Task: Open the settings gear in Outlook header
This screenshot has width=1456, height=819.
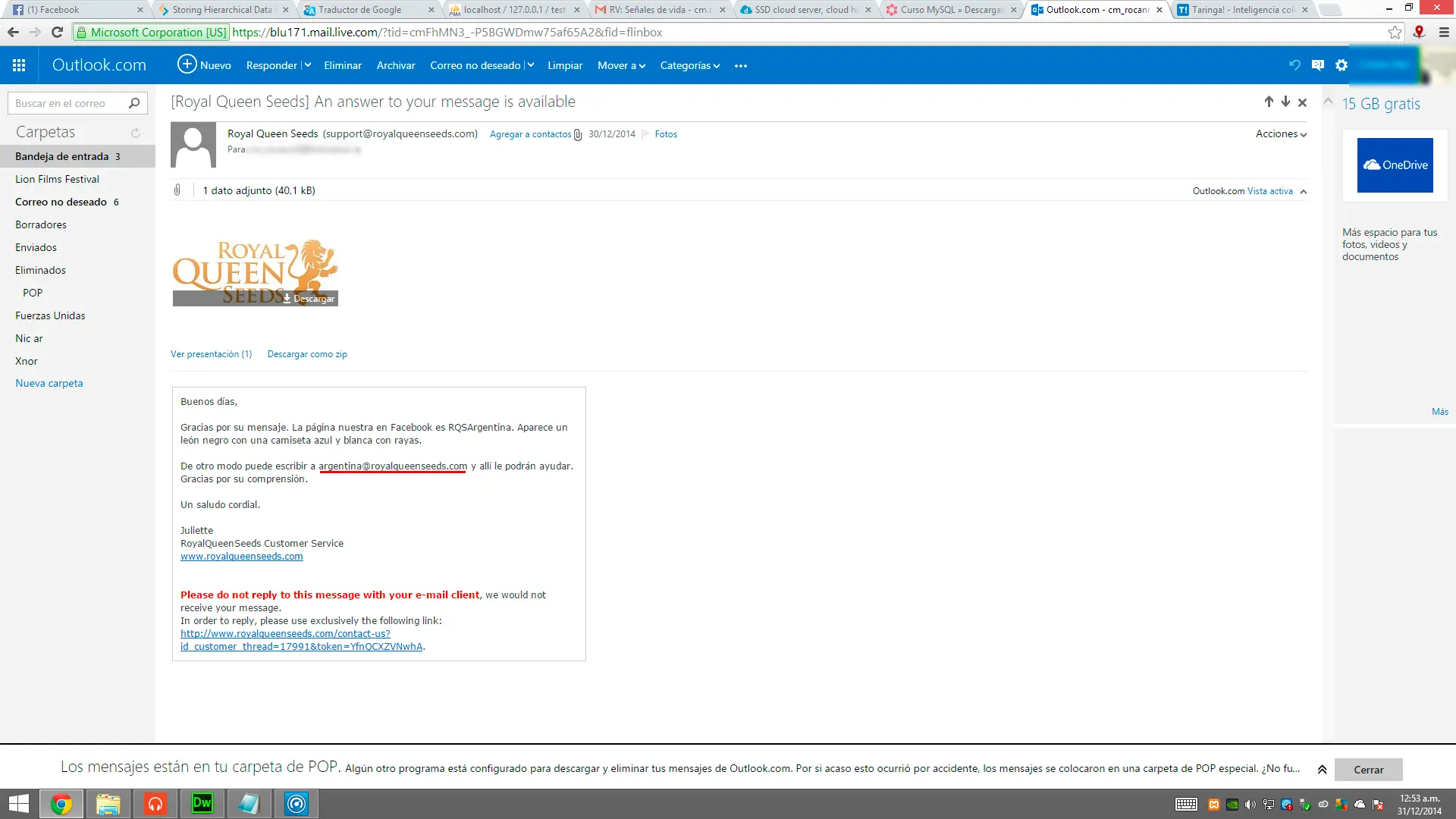Action: [x=1341, y=65]
